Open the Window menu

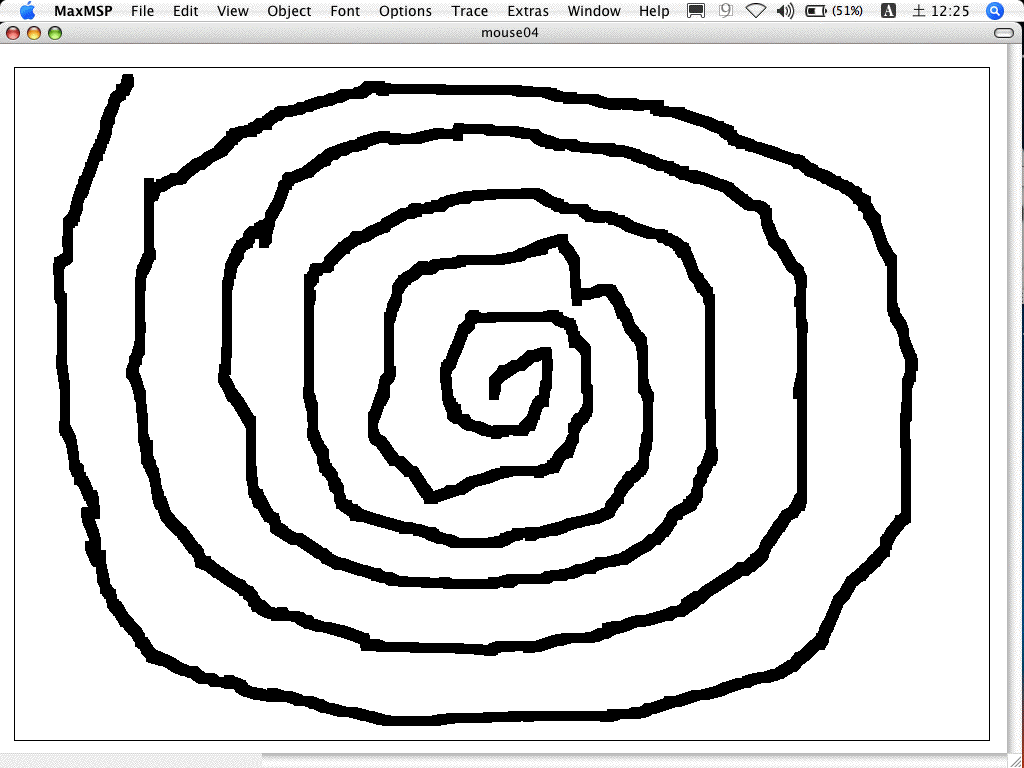(594, 11)
